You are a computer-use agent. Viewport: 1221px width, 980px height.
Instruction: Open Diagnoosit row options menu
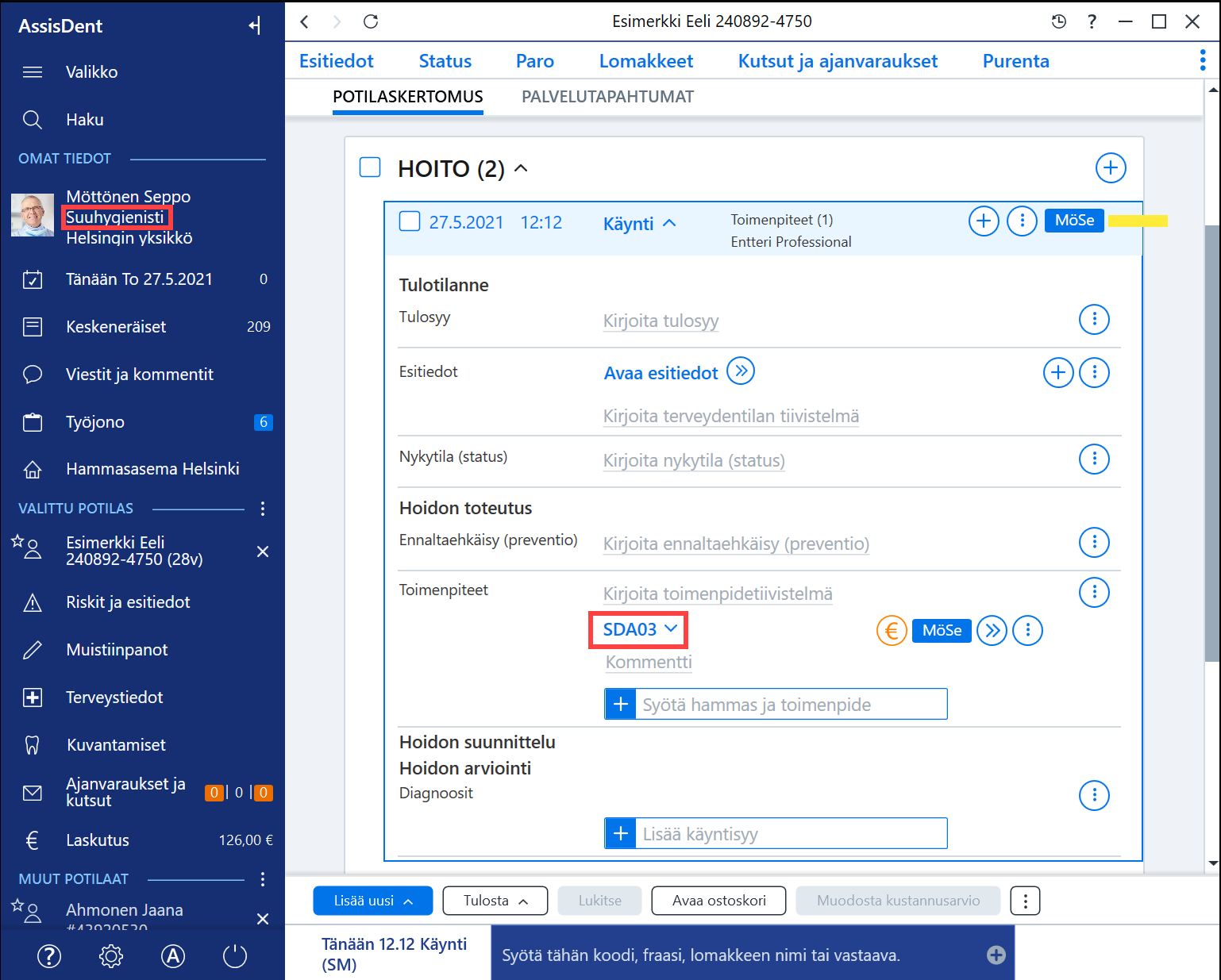point(1095,795)
